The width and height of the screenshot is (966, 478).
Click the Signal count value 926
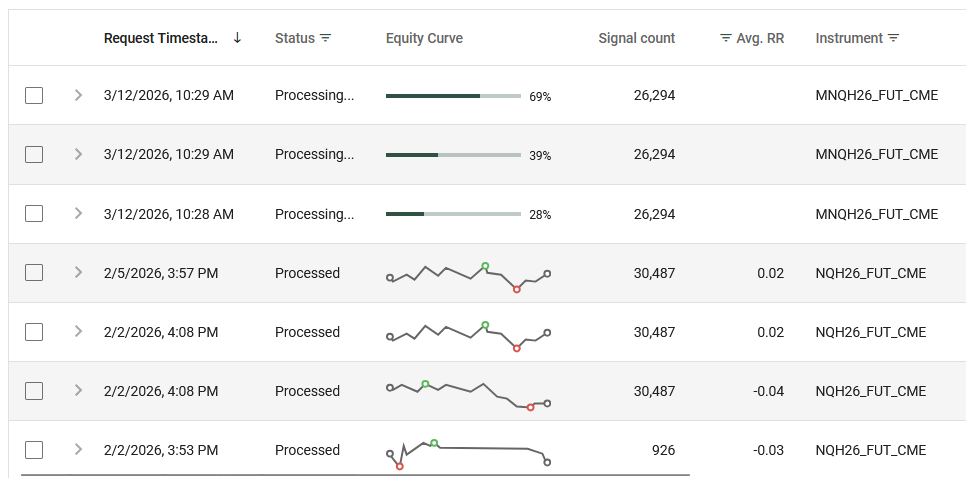[x=663, y=450]
